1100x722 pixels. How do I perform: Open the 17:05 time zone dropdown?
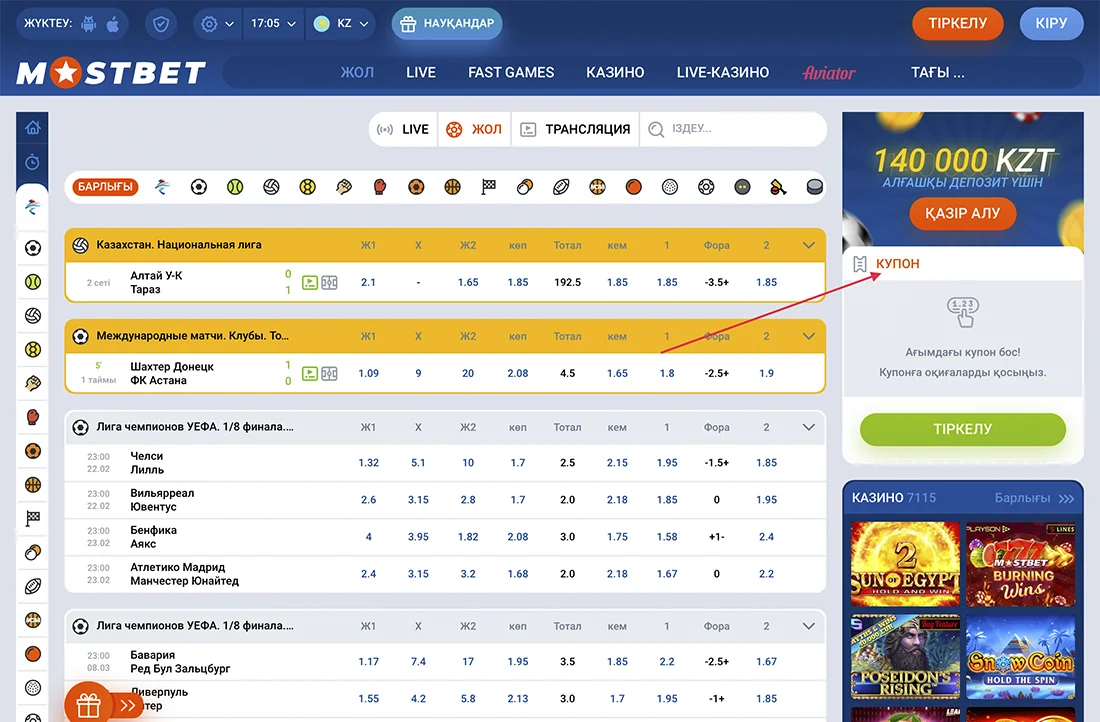[x=274, y=24]
